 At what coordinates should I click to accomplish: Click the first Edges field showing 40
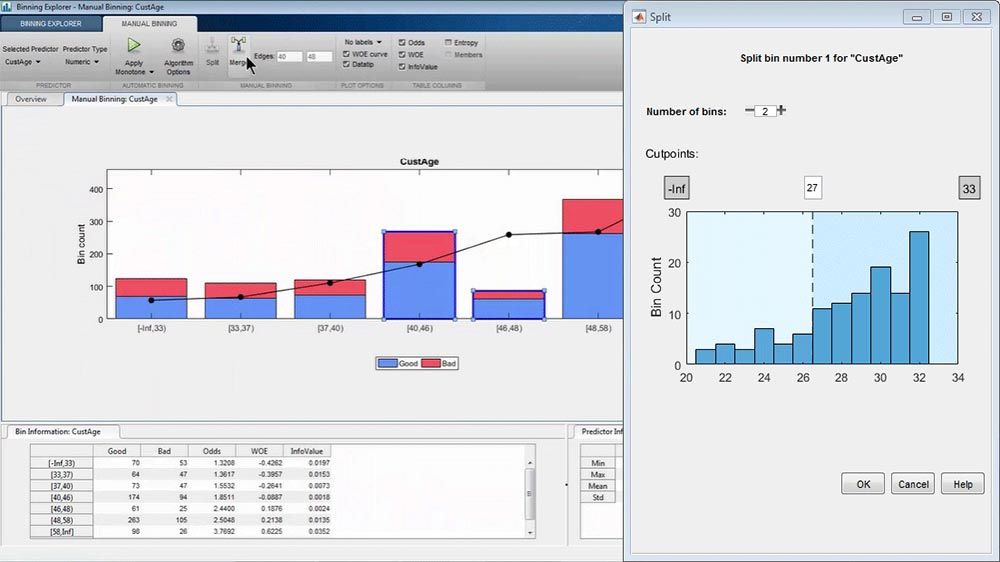tap(289, 56)
